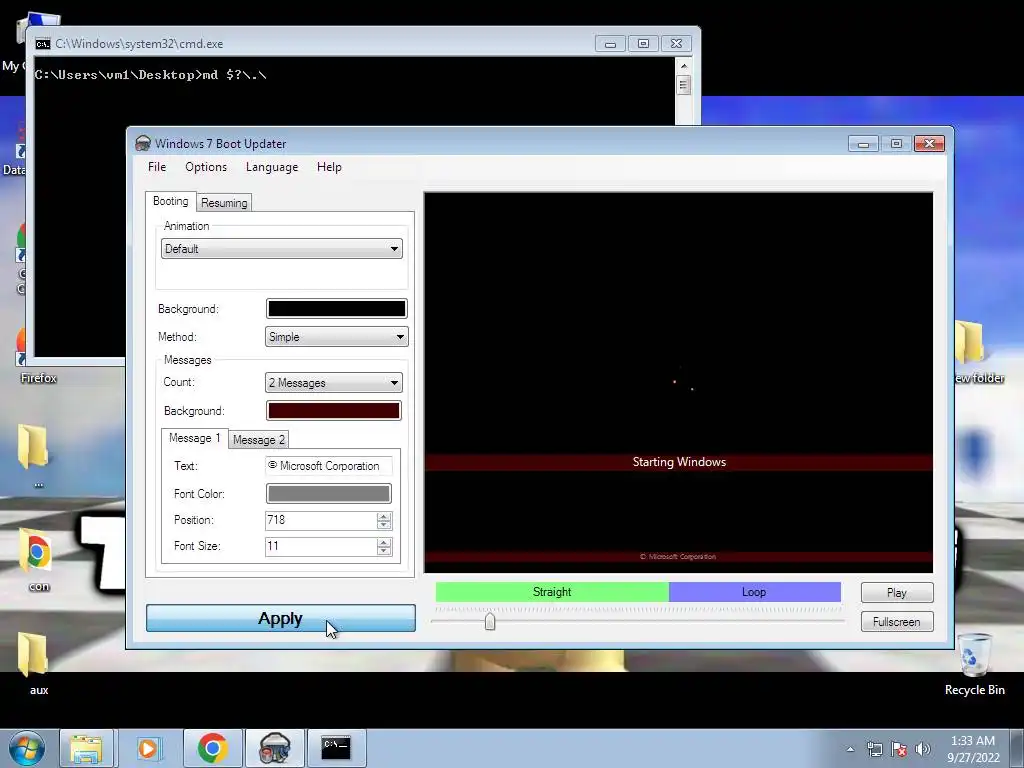The height and width of the screenshot is (768, 1024).
Task: Click the Boot Updater taskbar icon
Action: pos(275,748)
